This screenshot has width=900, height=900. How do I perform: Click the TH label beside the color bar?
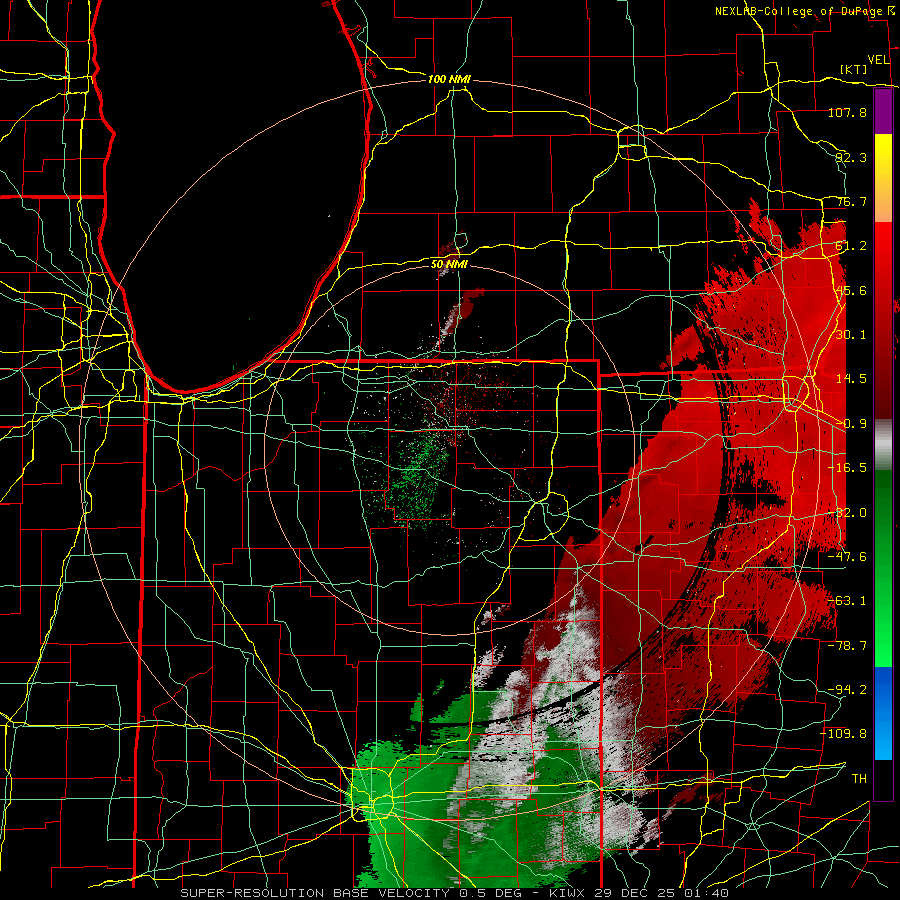pos(859,779)
